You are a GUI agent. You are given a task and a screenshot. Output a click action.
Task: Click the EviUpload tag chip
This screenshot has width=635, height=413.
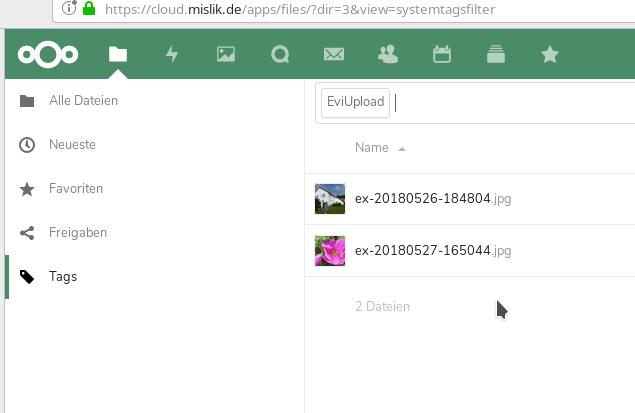(x=355, y=103)
